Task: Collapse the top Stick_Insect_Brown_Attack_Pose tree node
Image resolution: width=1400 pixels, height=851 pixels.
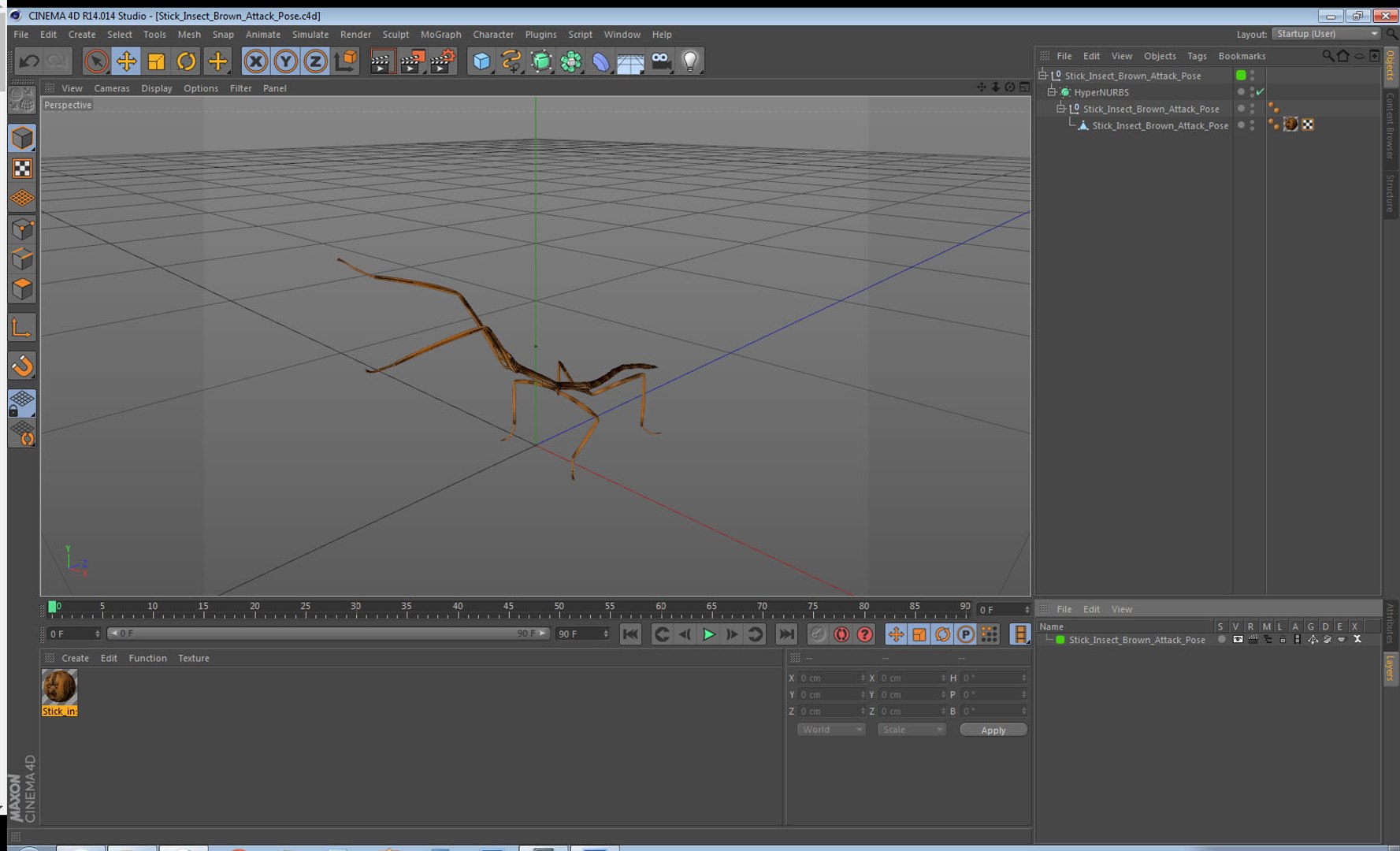Action: click(1042, 76)
